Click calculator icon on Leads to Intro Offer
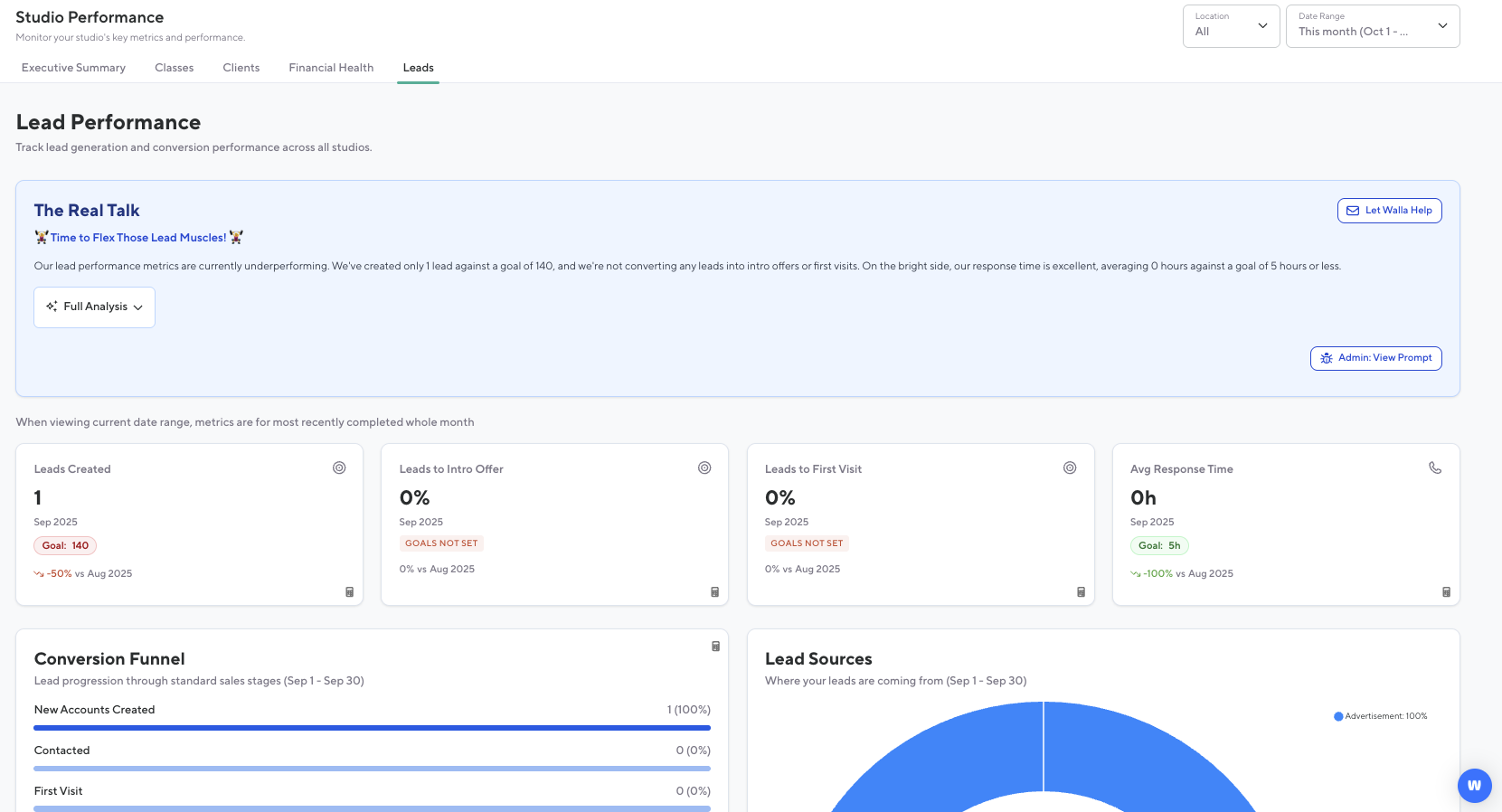 [715, 592]
